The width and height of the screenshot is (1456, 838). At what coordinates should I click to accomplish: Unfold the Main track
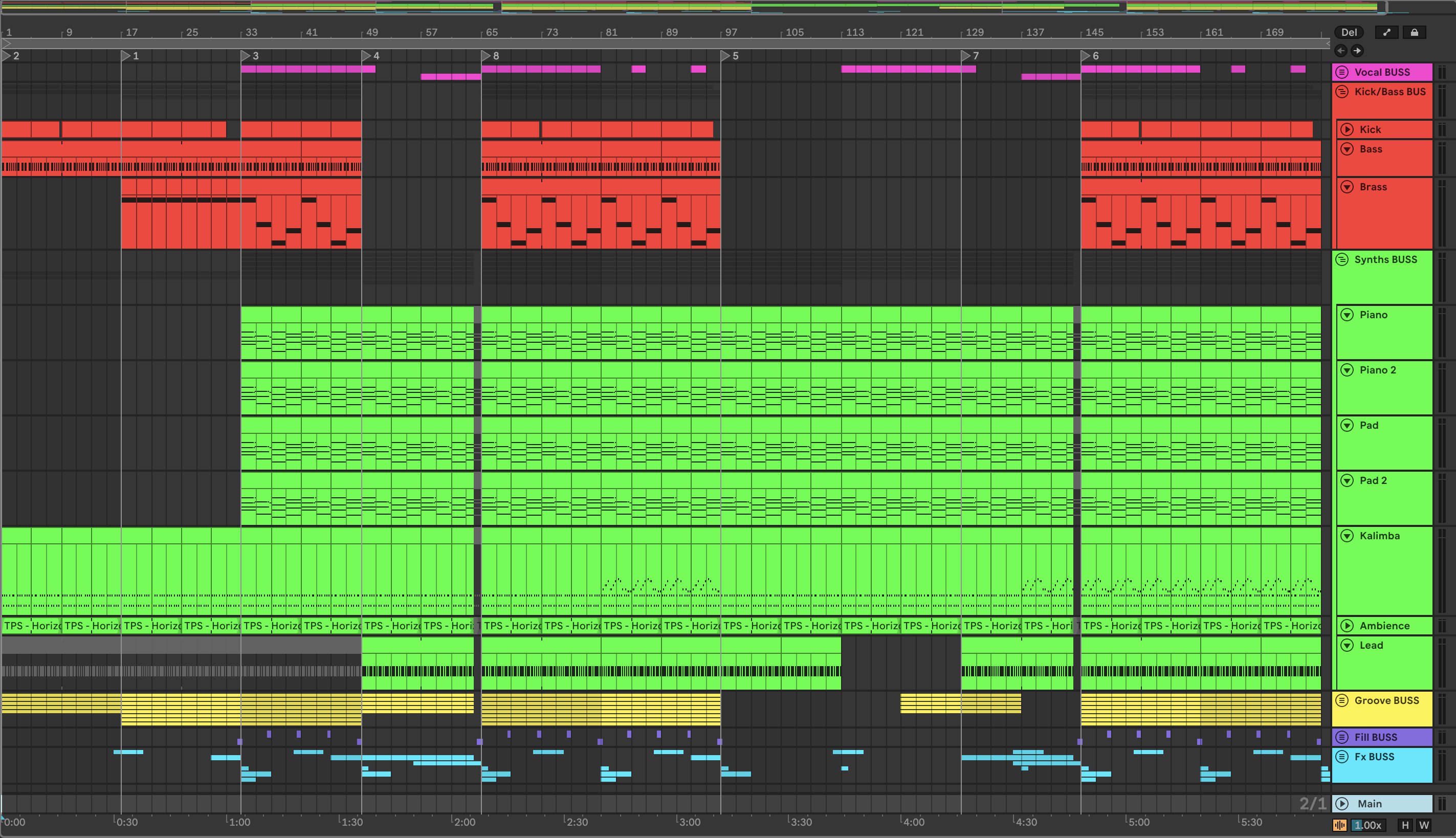[1342, 803]
